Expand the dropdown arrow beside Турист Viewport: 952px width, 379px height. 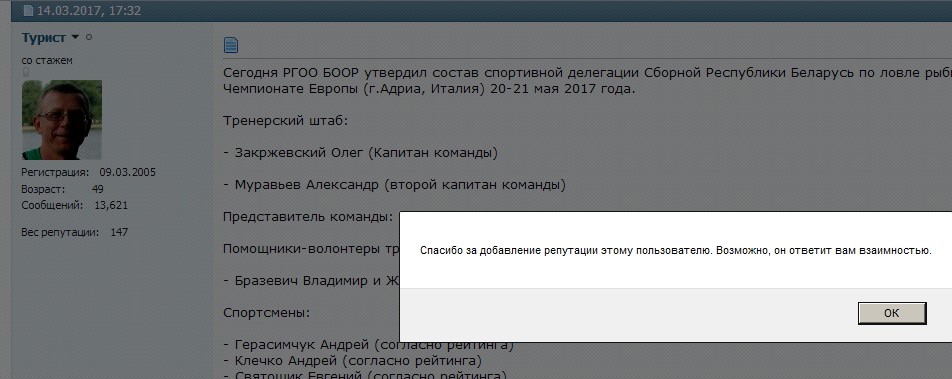coord(75,38)
